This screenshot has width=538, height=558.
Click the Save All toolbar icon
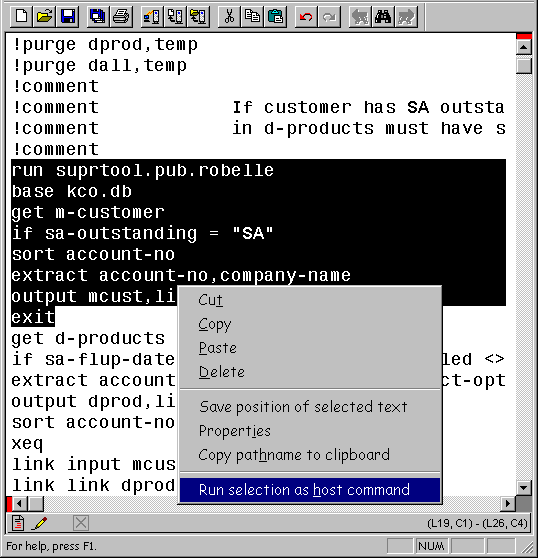coord(97,16)
